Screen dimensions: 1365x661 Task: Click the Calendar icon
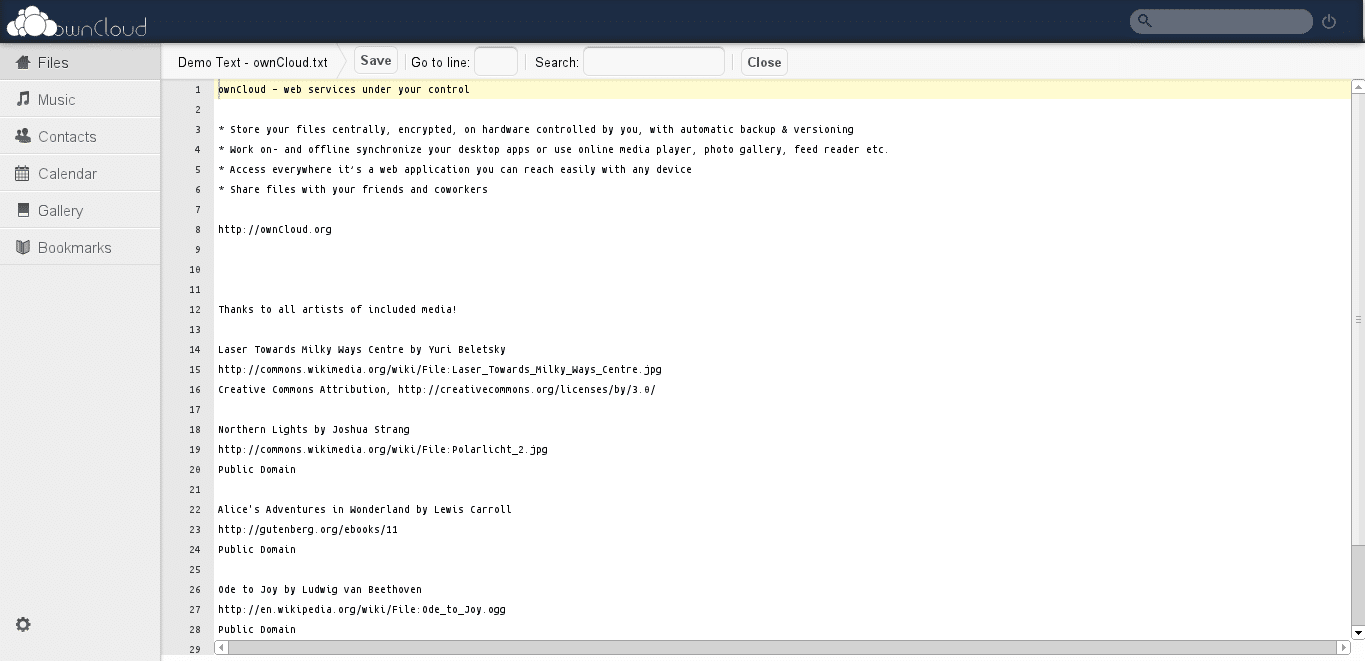point(23,173)
